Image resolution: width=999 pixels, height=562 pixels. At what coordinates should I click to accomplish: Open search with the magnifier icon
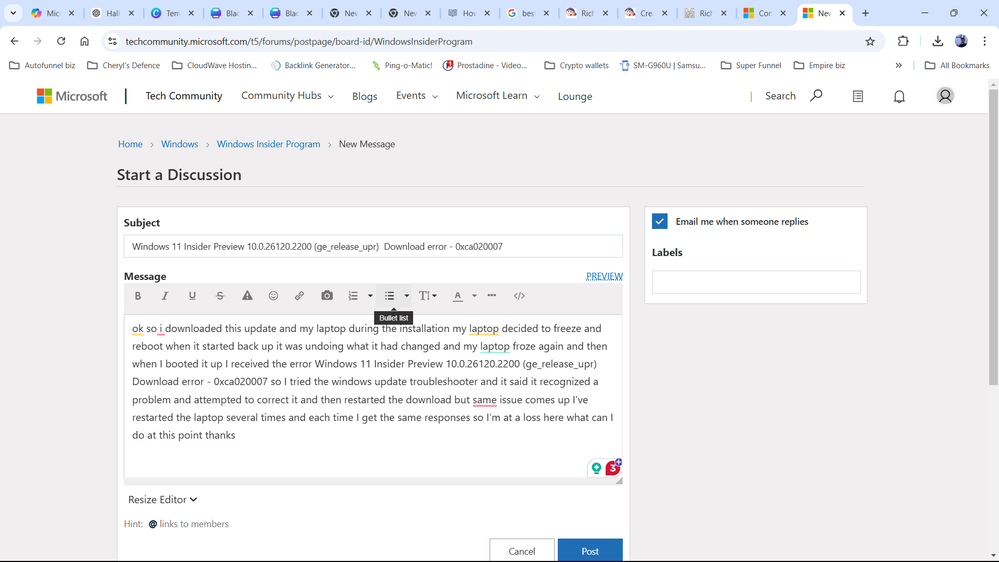pos(816,96)
